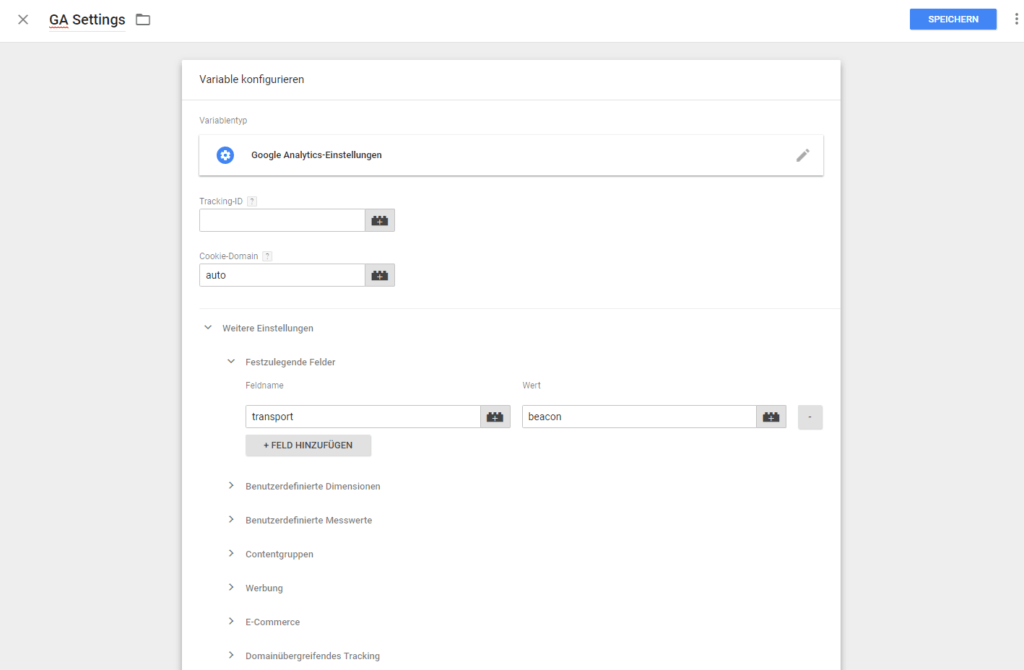Open variable picker beside transport field name
Viewport: 1024px width, 670px height.
[495, 417]
